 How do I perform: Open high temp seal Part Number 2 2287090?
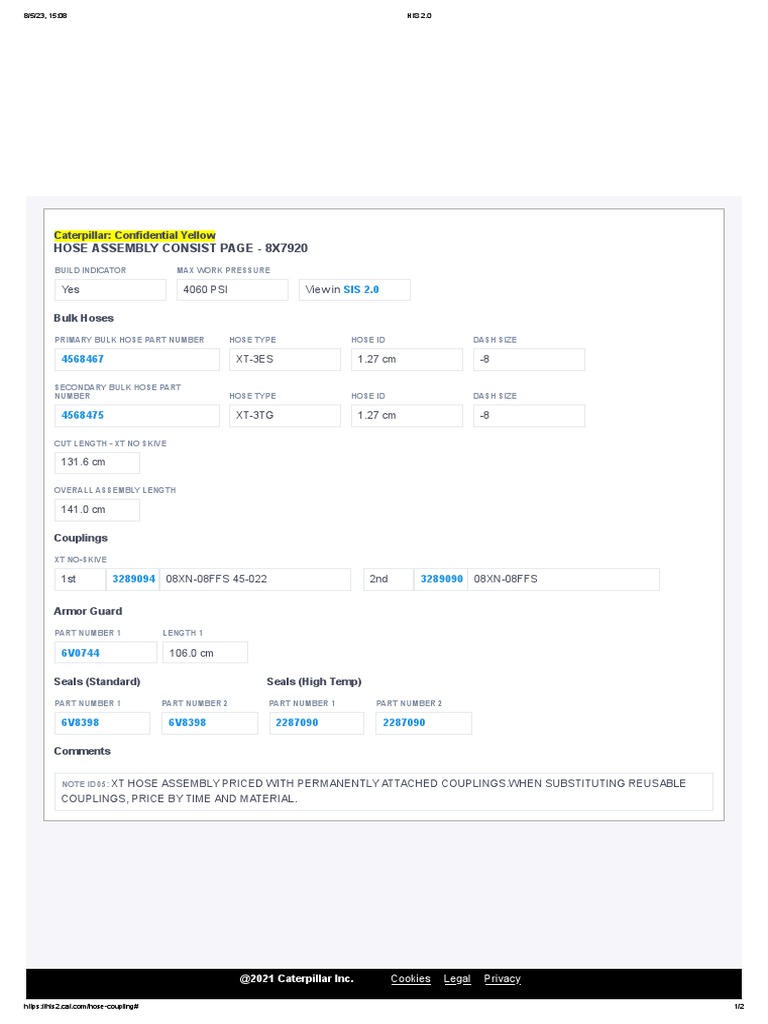tap(404, 723)
